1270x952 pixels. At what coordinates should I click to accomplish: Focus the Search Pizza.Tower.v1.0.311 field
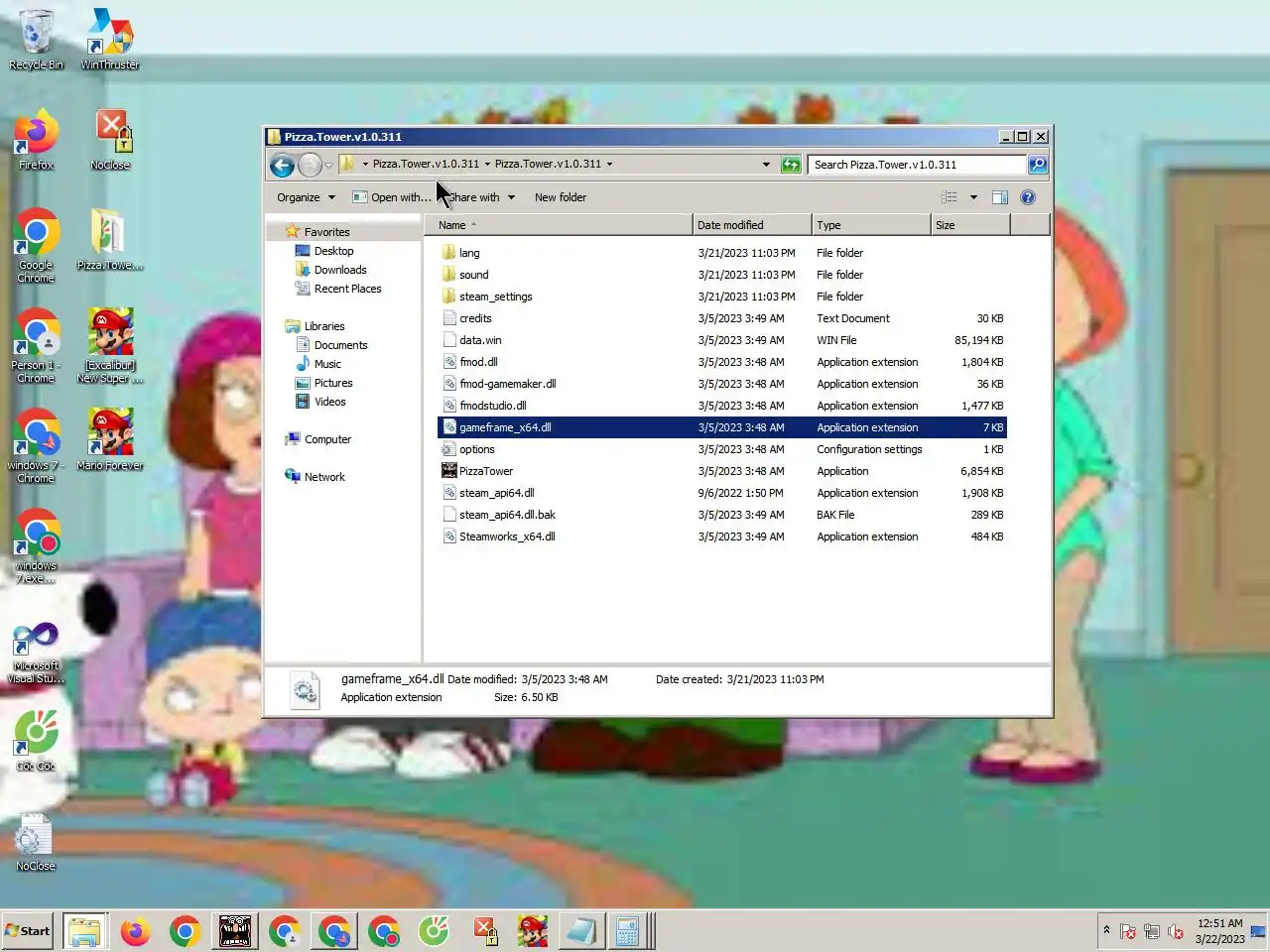click(x=918, y=165)
